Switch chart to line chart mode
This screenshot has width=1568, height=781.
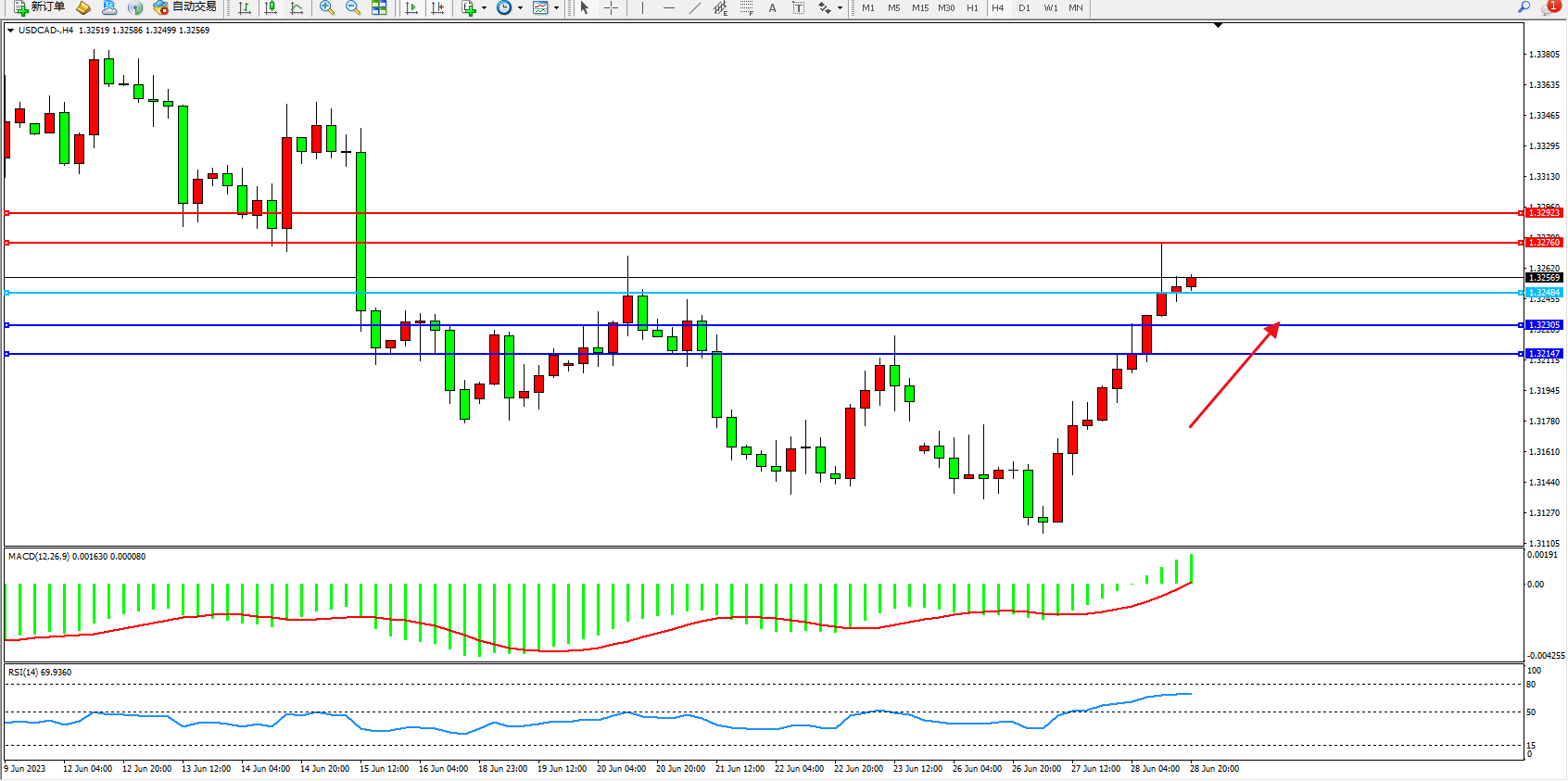click(x=297, y=8)
